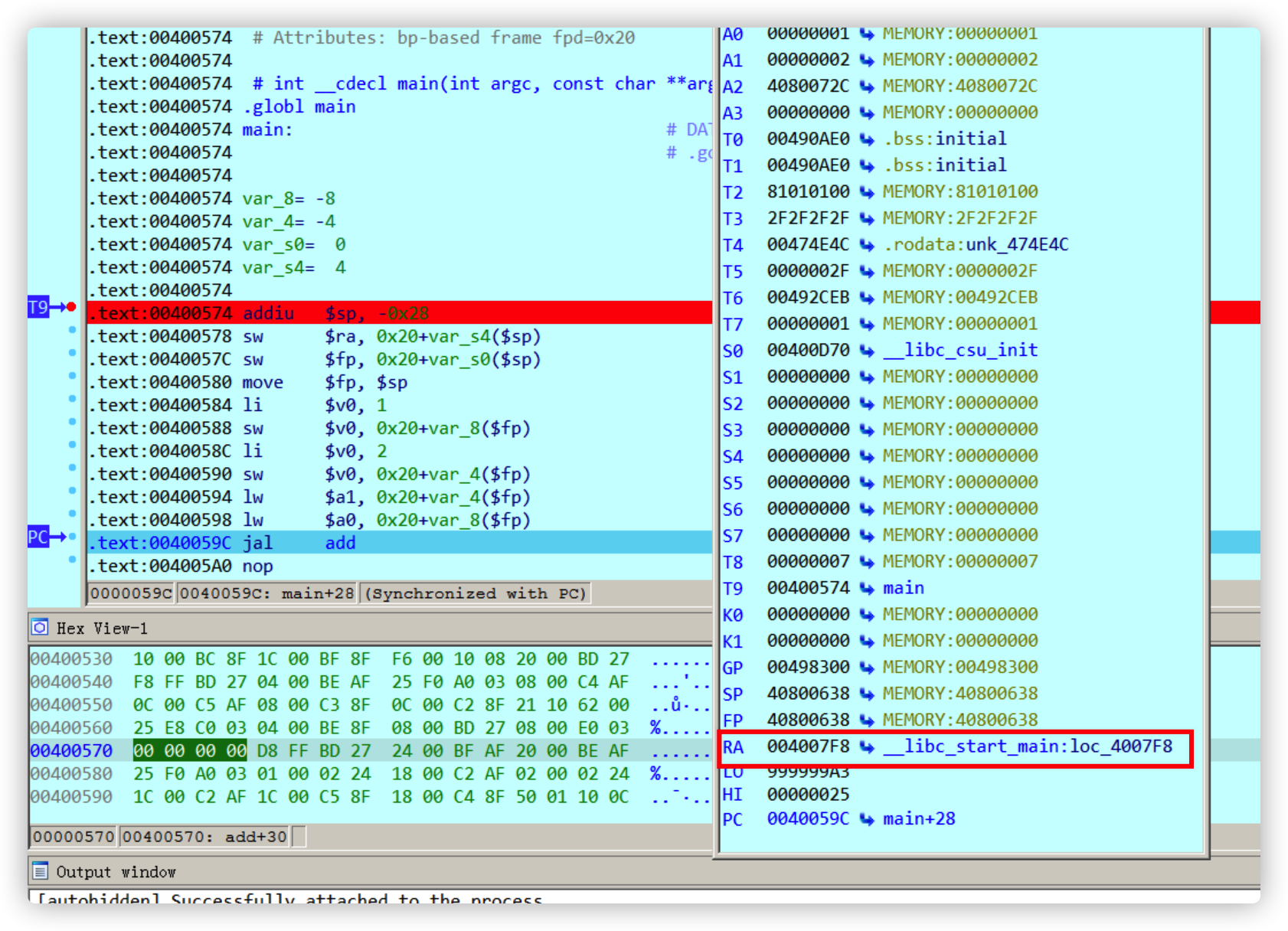Viewport: 1288px width, 931px height.
Task: Click the PC arrow marker in the gutter
Action: (47, 537)
